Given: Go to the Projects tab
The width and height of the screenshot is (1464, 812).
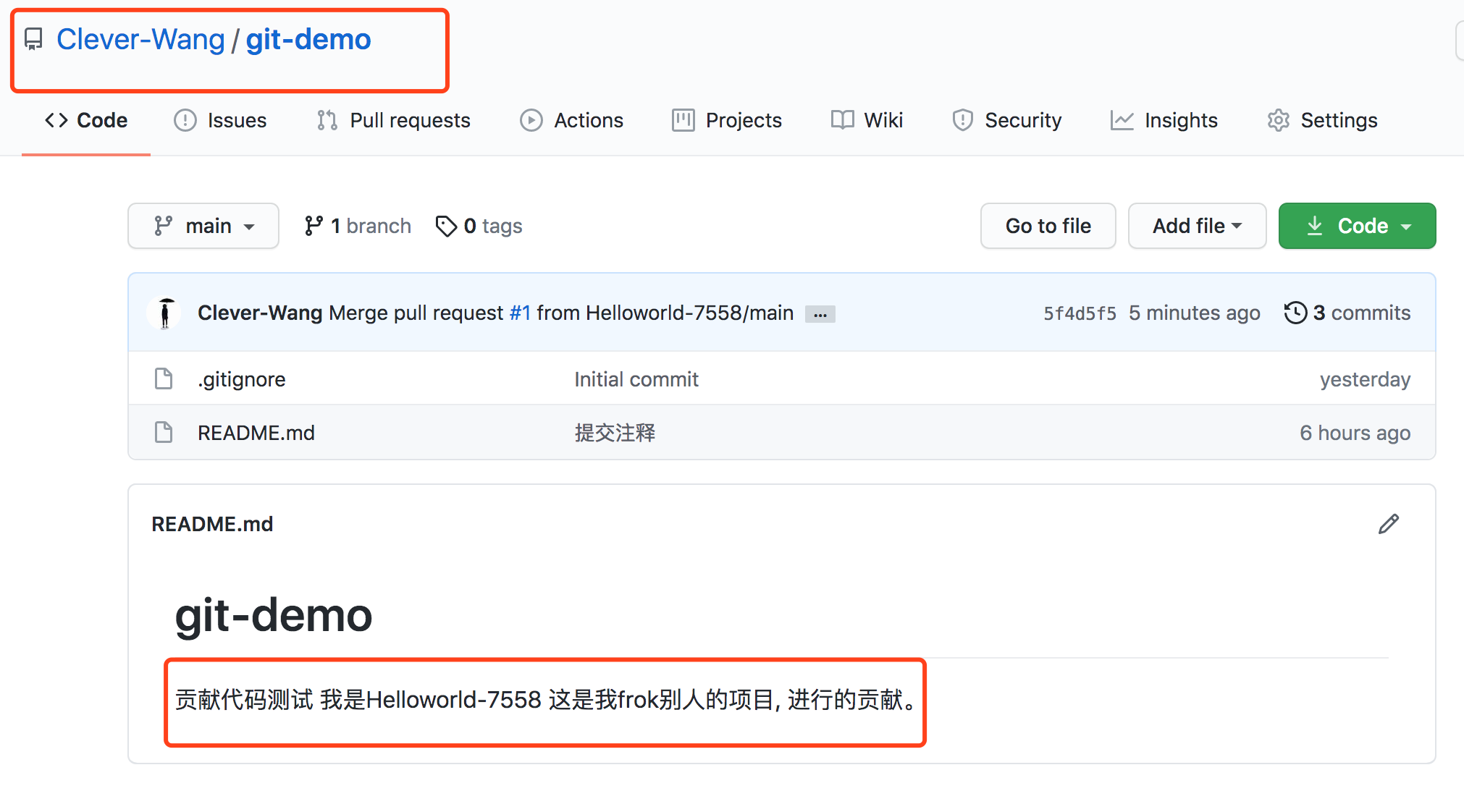Looking at the screenshot, I should (x=727, y=120).
